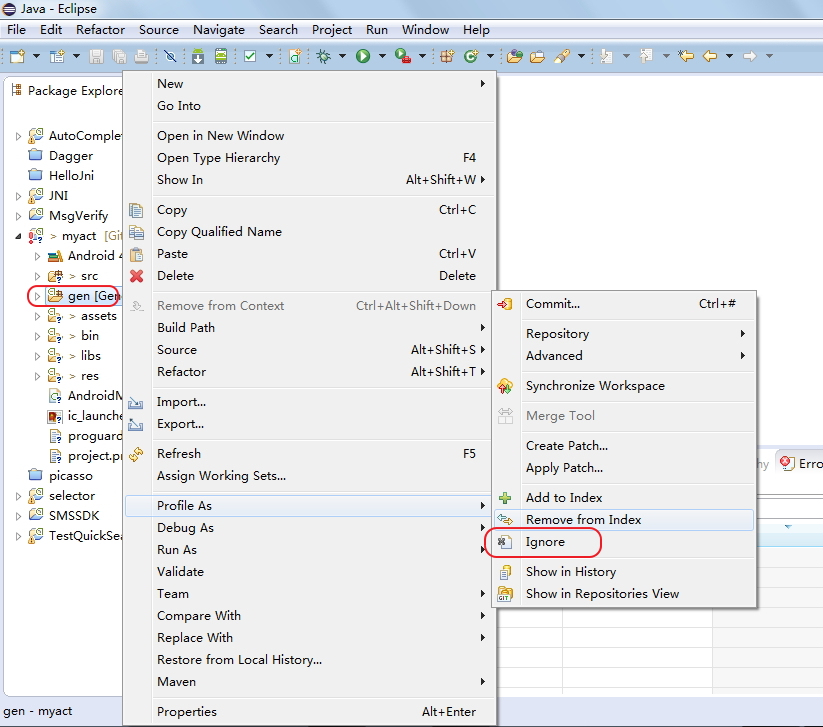Select the Dagger project

(x=71, y=156)
